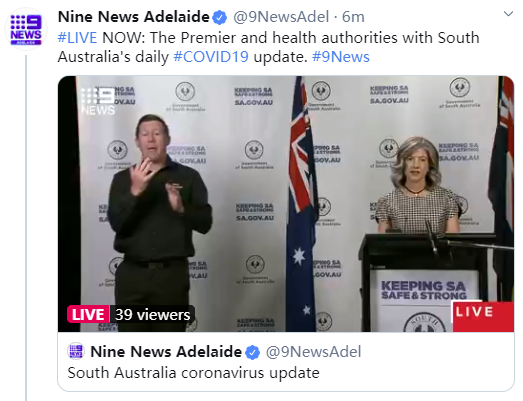Open the @9NewsAdel handle in tweet header
Viewport: 523px width, 401px height.
(281, 17)
